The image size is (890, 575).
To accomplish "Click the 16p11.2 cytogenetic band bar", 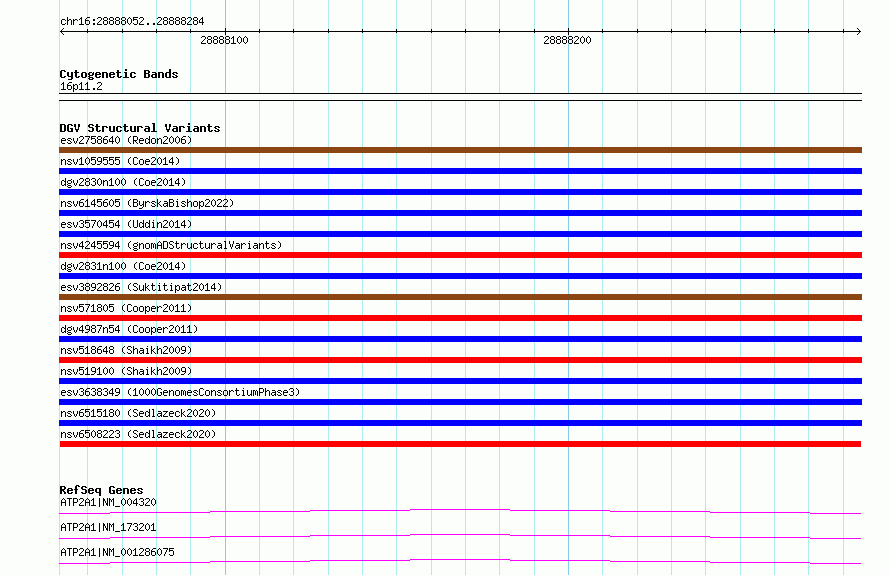I will [x=460, y=97].
